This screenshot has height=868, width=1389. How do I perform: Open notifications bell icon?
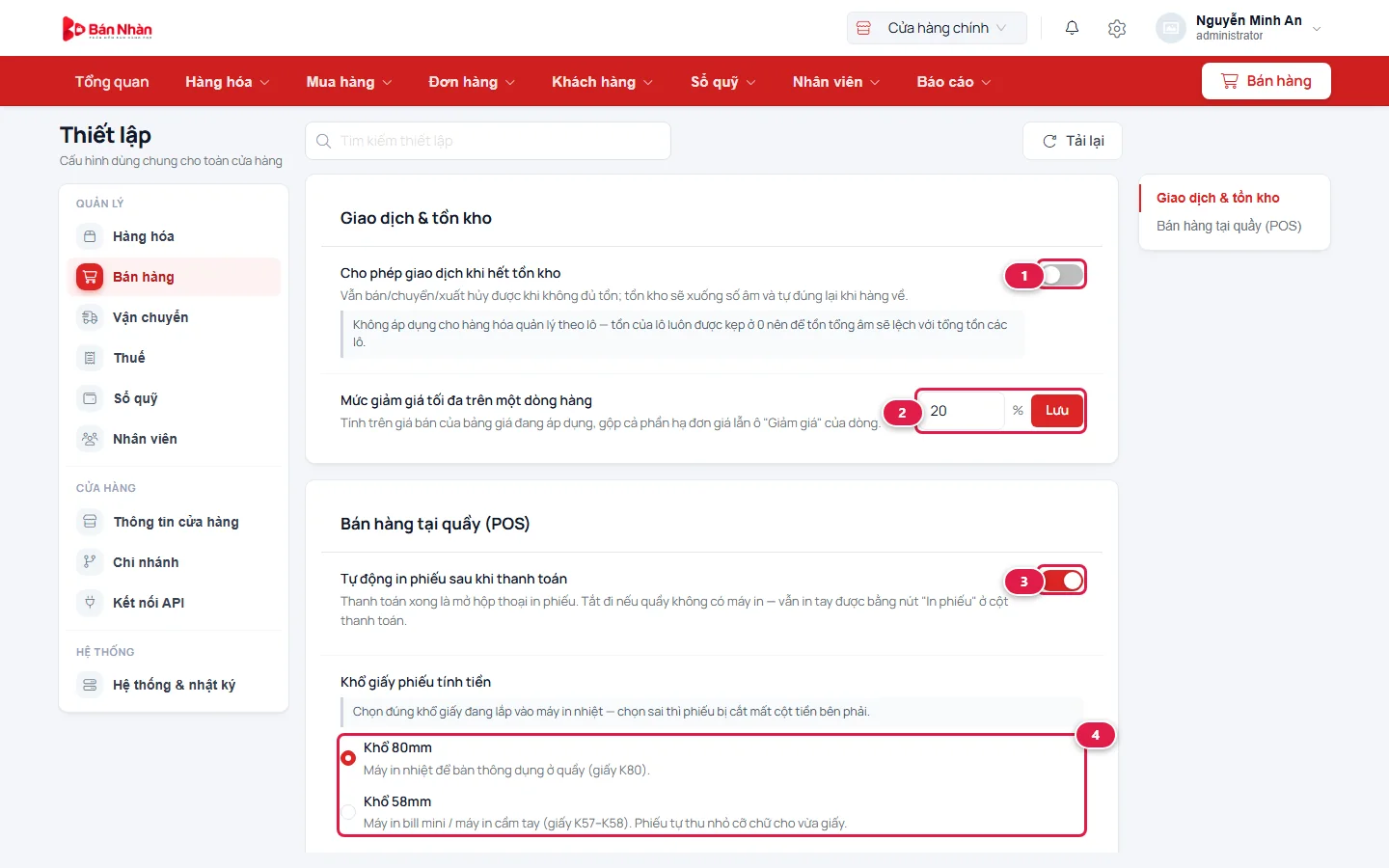(1072, 28)
